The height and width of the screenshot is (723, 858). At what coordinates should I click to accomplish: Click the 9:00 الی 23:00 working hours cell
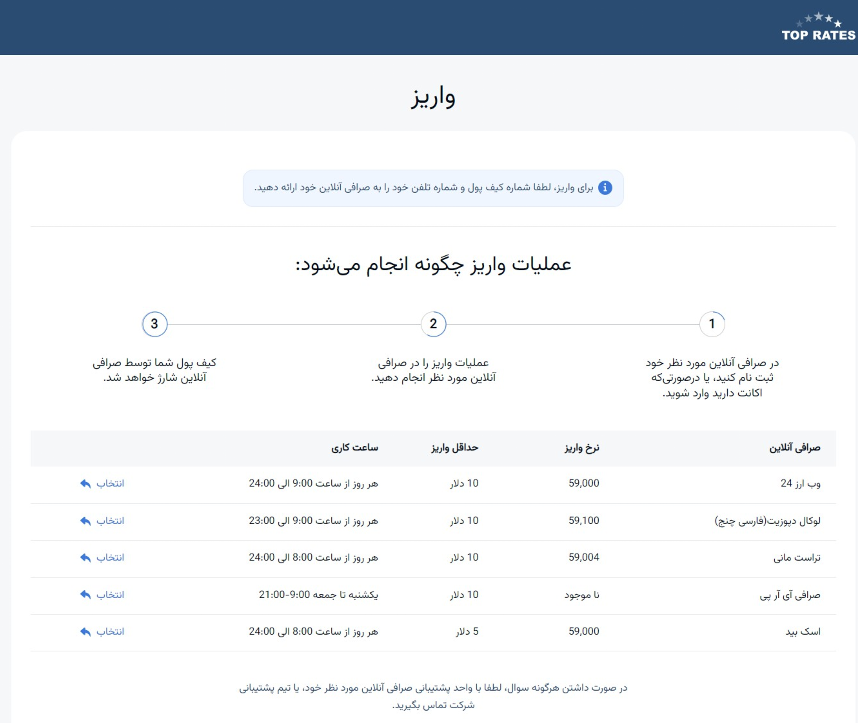[314, 520]
